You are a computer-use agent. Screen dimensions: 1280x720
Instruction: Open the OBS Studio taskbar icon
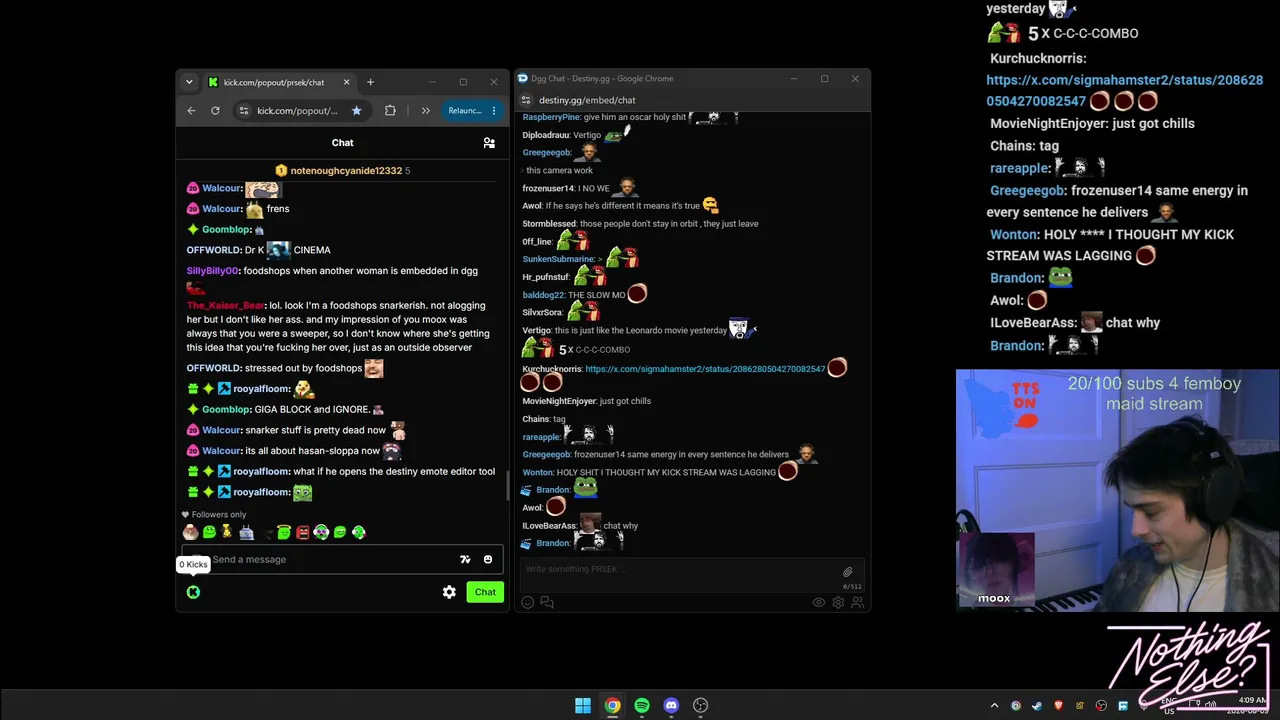pos(701,706)
